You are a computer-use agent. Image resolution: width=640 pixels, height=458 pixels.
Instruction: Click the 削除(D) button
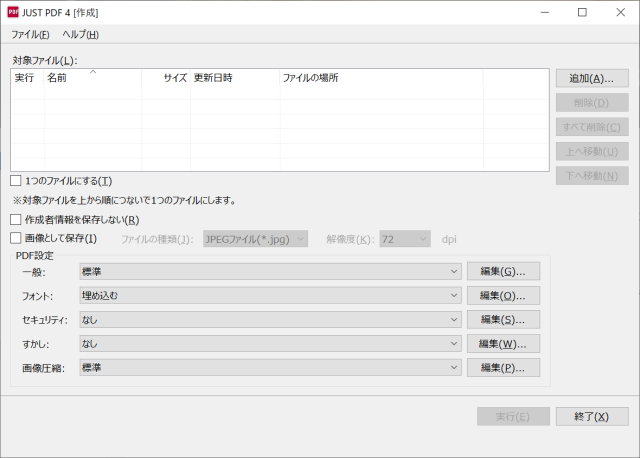tap(592, 103)
